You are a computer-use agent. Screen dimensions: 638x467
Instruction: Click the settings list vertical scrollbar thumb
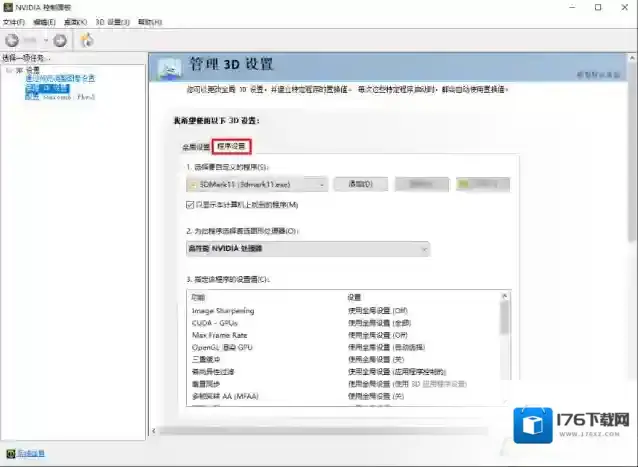505,318
